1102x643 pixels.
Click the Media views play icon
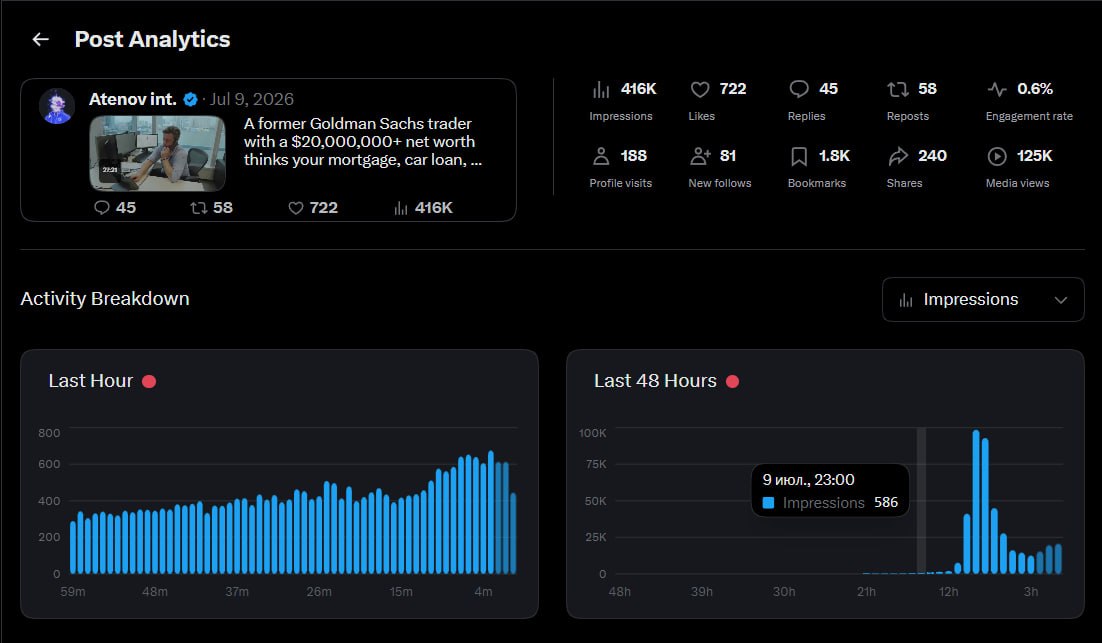point(997,156)
